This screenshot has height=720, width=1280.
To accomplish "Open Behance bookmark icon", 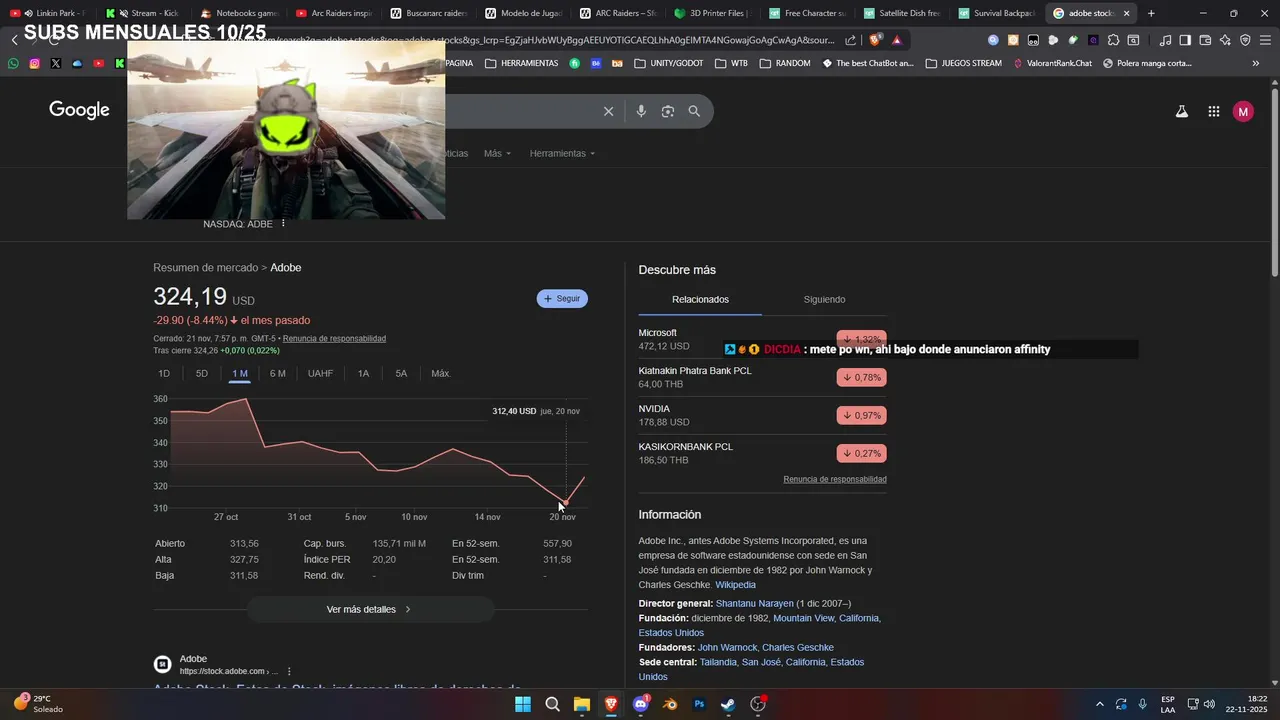I will point(596,63).
